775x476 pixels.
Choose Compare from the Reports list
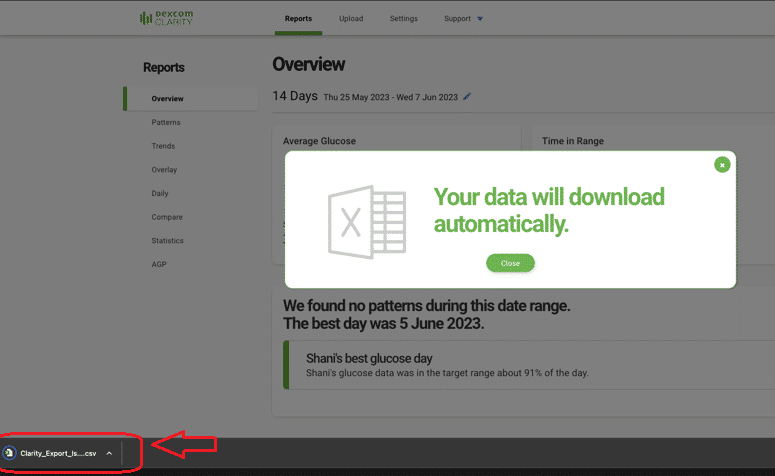click(x=166, y=217)
